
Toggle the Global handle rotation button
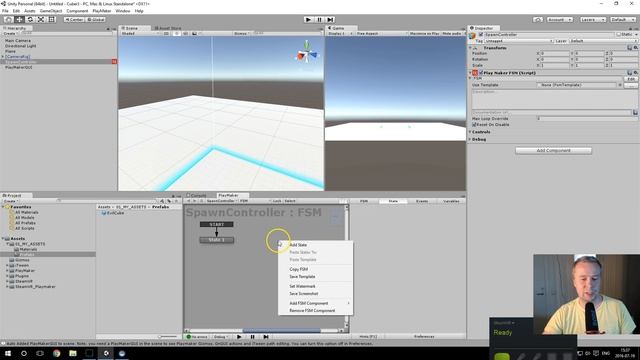(96, 20)
